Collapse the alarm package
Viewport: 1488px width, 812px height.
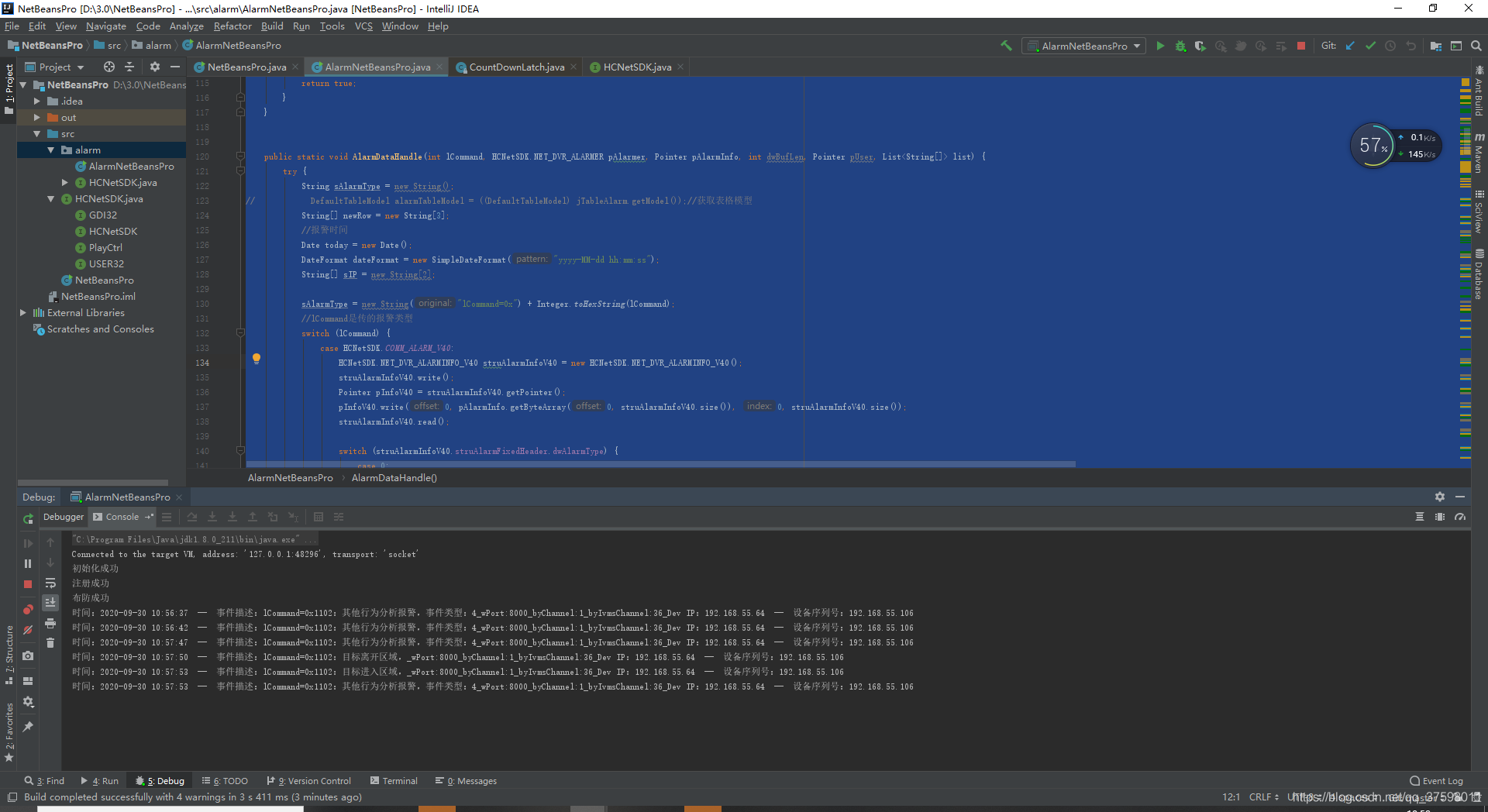point(50,150)
